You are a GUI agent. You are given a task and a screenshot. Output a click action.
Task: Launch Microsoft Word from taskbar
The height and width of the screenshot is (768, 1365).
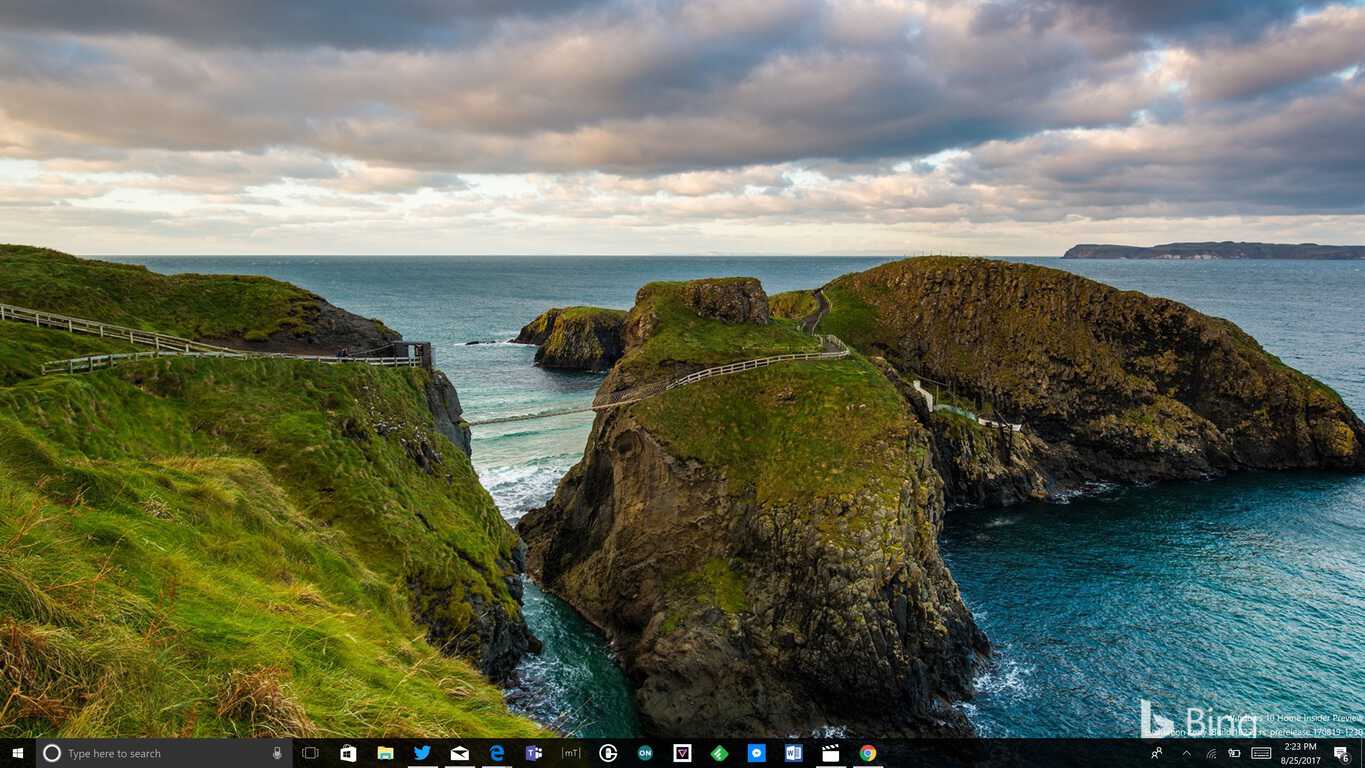tap(793, 753)
